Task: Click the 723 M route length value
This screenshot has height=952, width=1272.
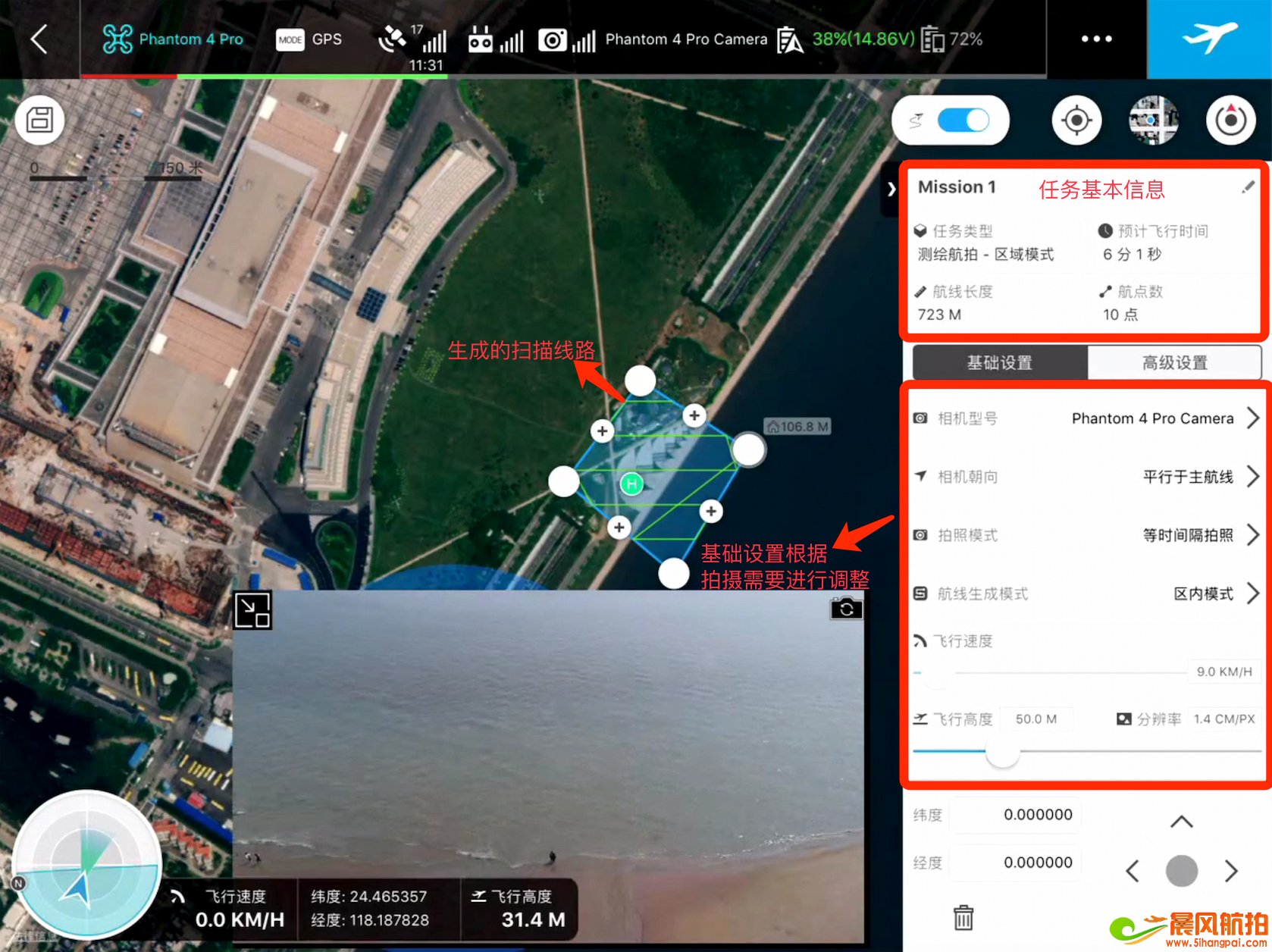Action: click(x=939, y=314)
